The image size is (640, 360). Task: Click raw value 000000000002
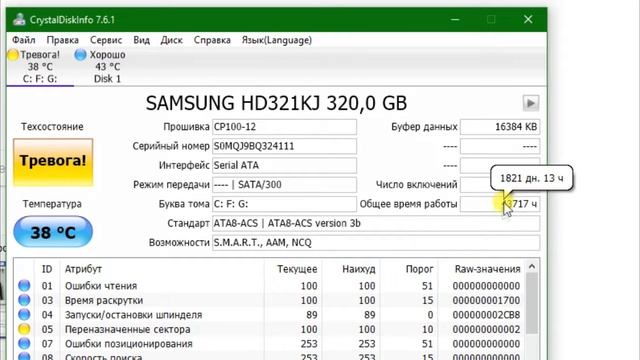coord(486,329)
